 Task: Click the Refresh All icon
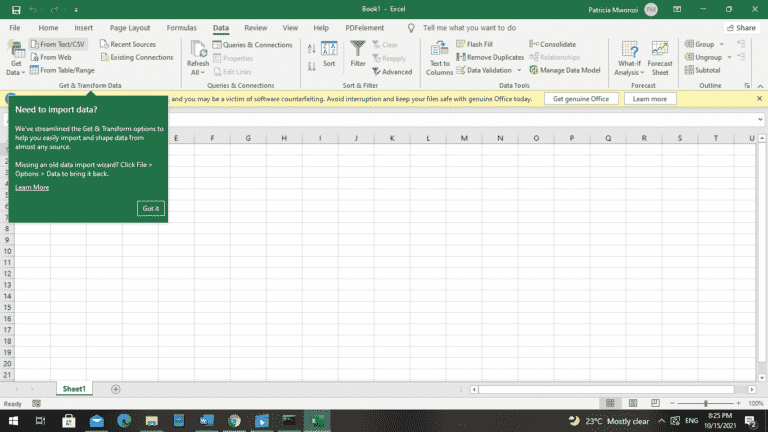click(x=198, y=49)
